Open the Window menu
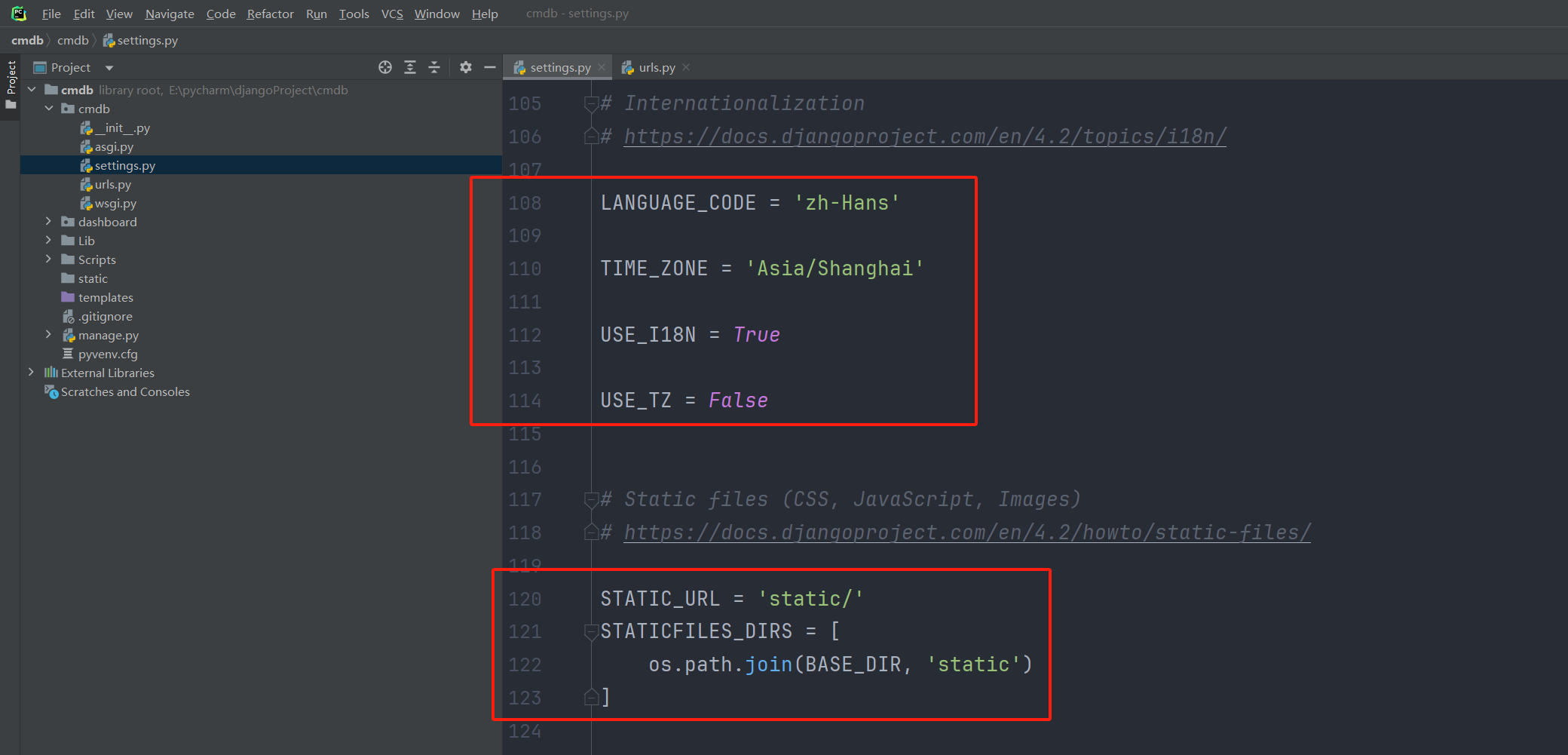This screenshot has height=755, width=1568. click(436, 14)
